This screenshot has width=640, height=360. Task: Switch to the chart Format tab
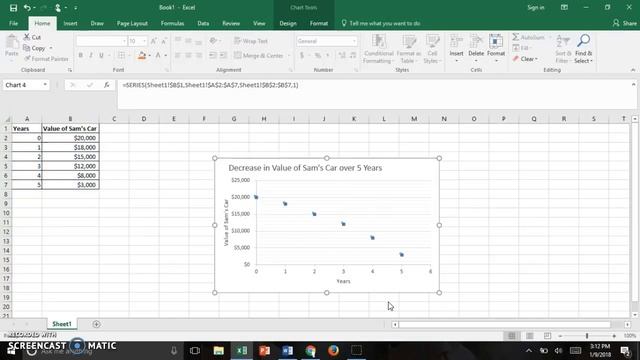pyautogui.click(x=319, y=24)
